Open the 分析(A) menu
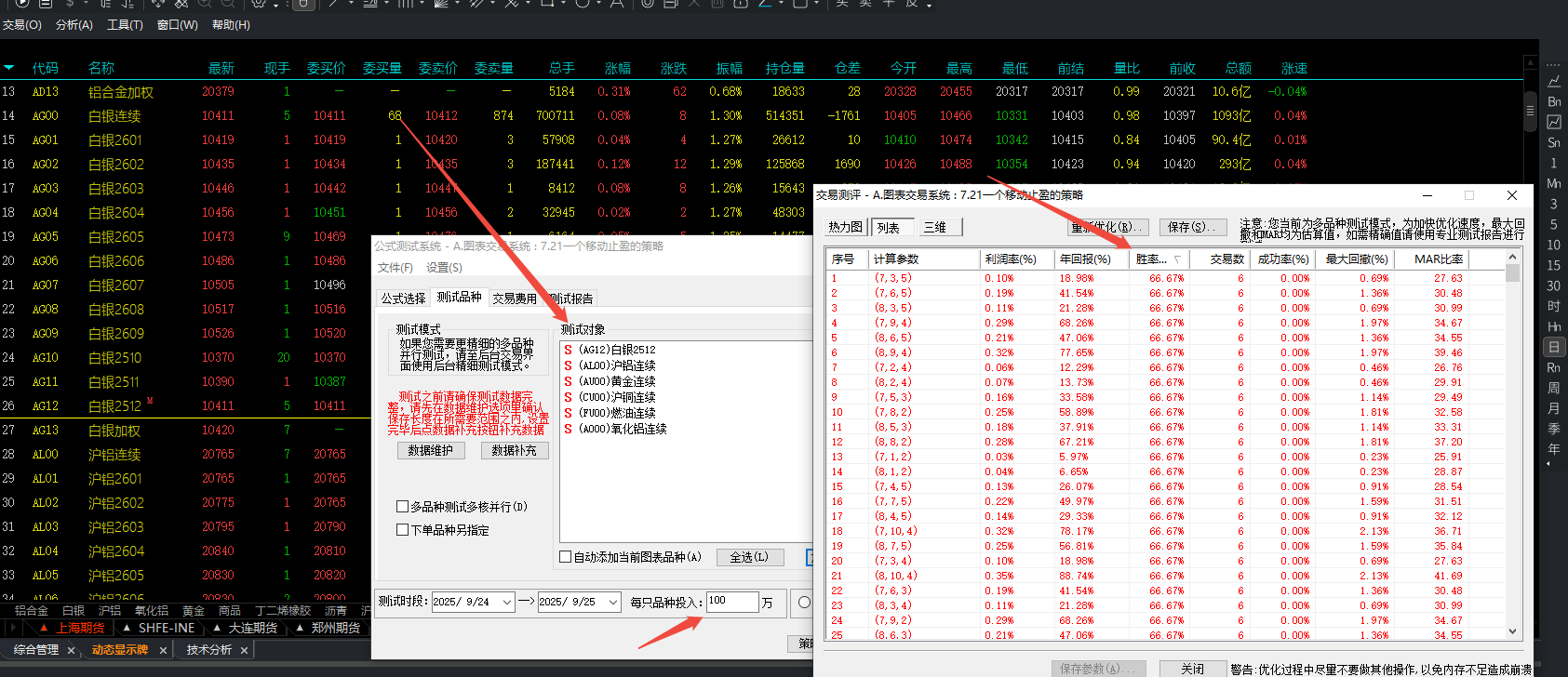This screenshot has height=677, width=1568. tap(74, 25)
